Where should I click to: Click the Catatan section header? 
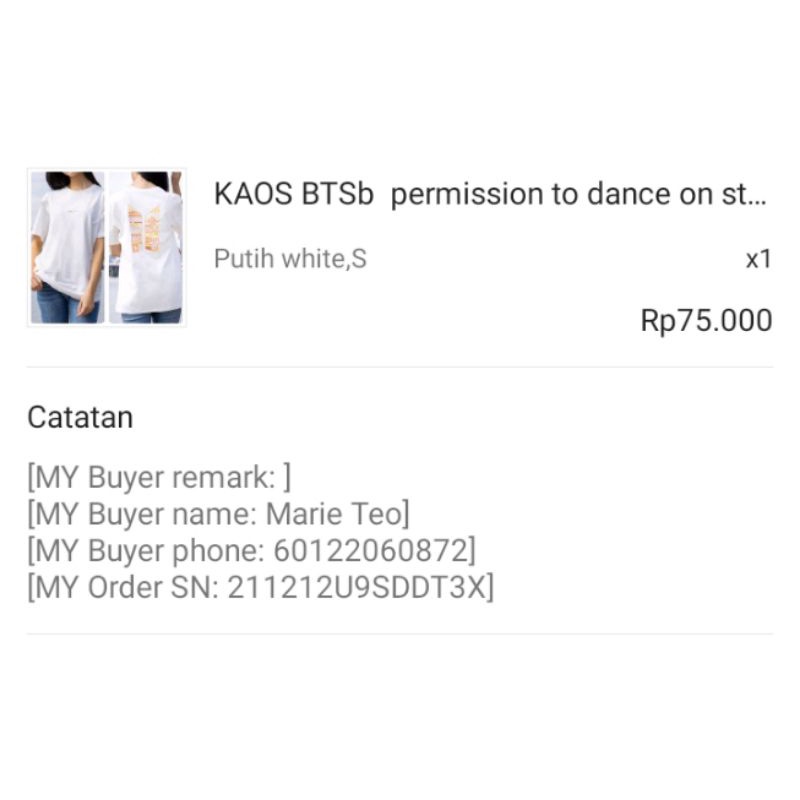point(81,417)
